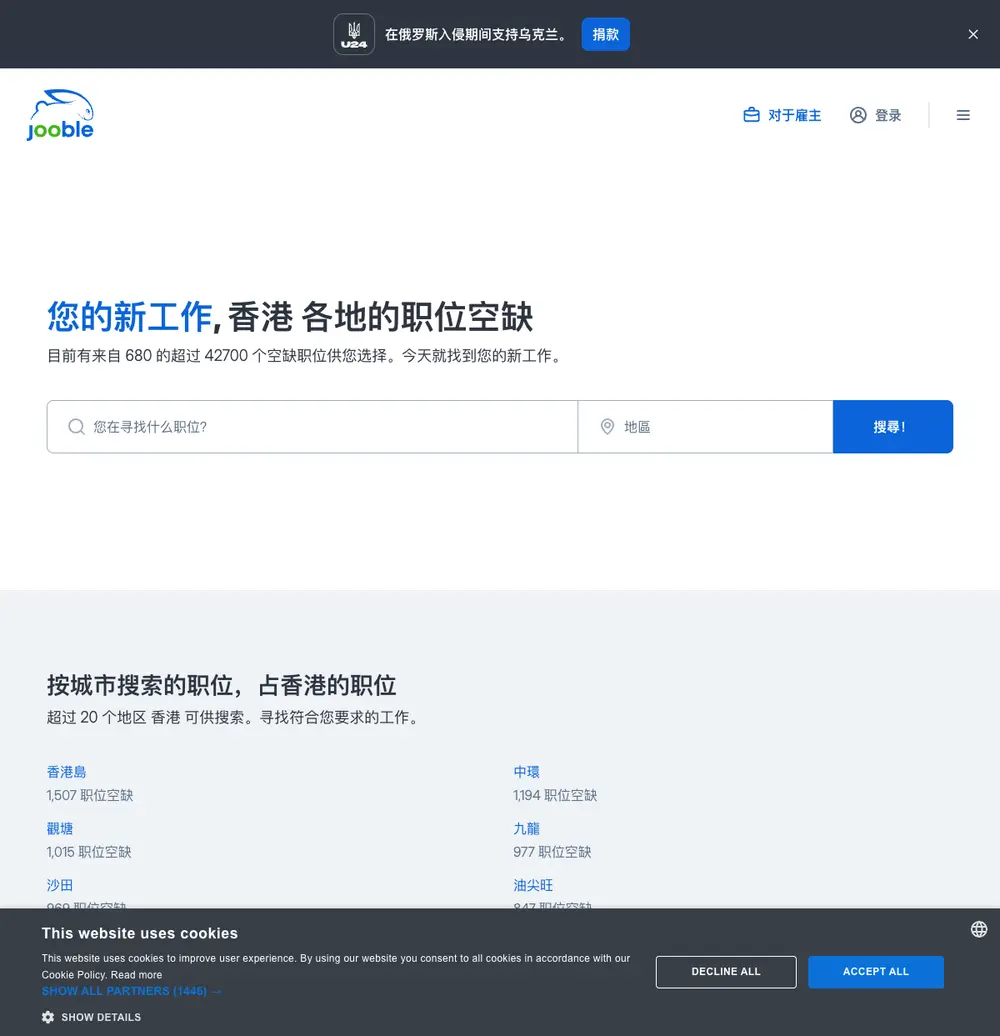Open the 九龍 jobs link

pyautogui.click(x=526, y=829)
